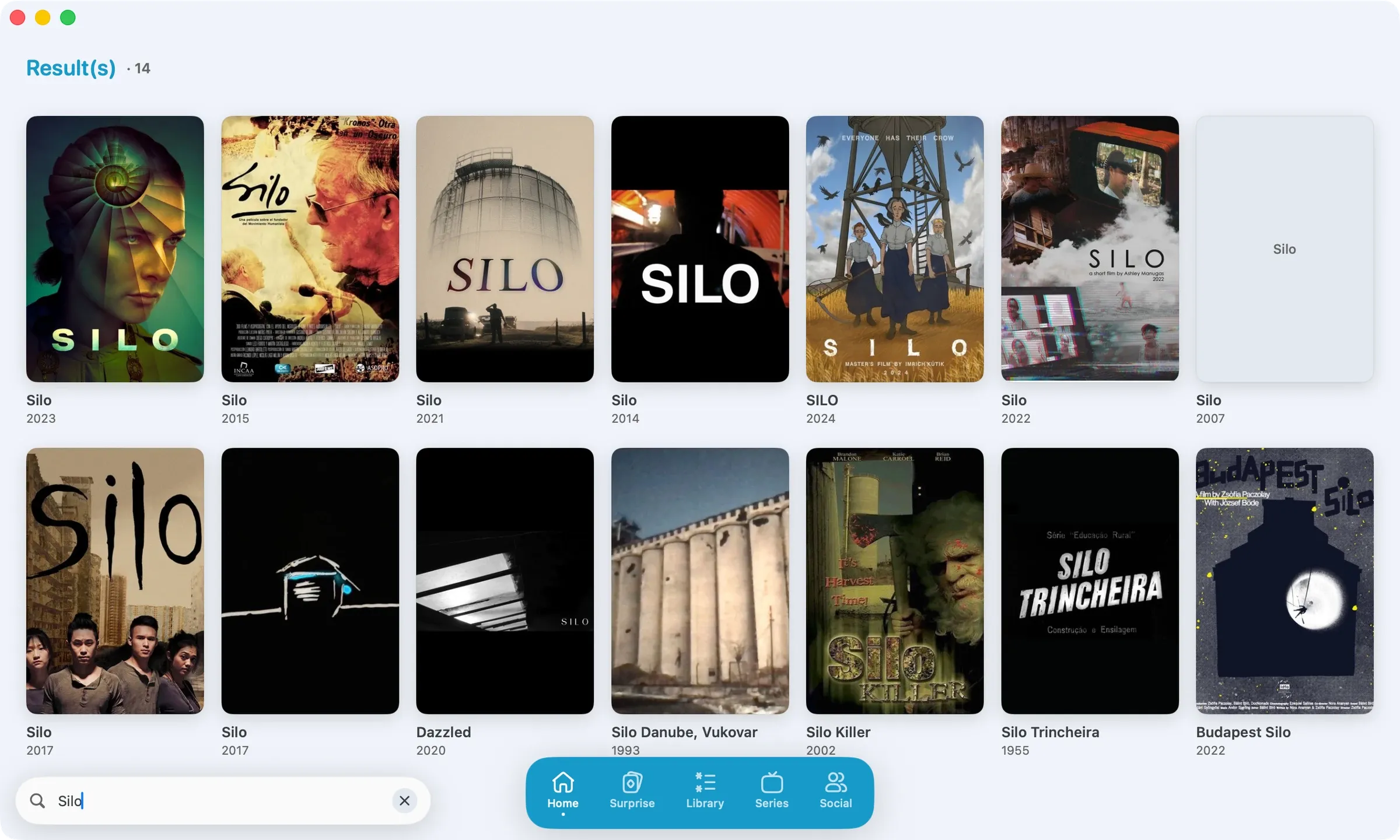Select the Silo 2022 short film poster

click(1090, 249)
